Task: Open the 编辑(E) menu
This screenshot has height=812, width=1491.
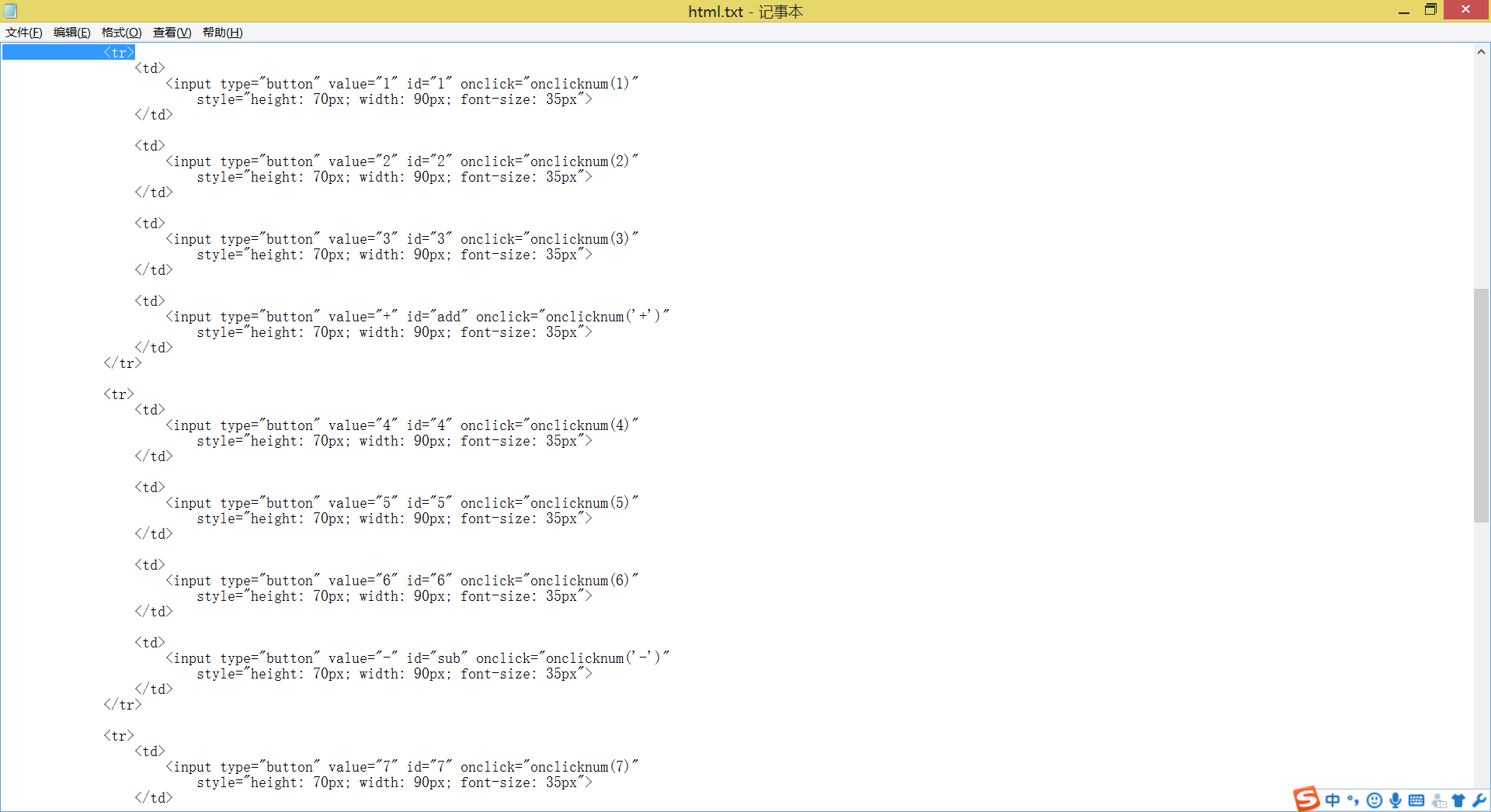Action: click(x=72, y=33)
